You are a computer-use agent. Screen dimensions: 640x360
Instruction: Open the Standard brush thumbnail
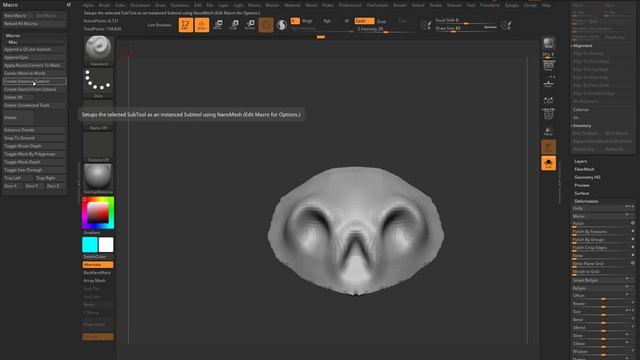[x=98, y=51]
